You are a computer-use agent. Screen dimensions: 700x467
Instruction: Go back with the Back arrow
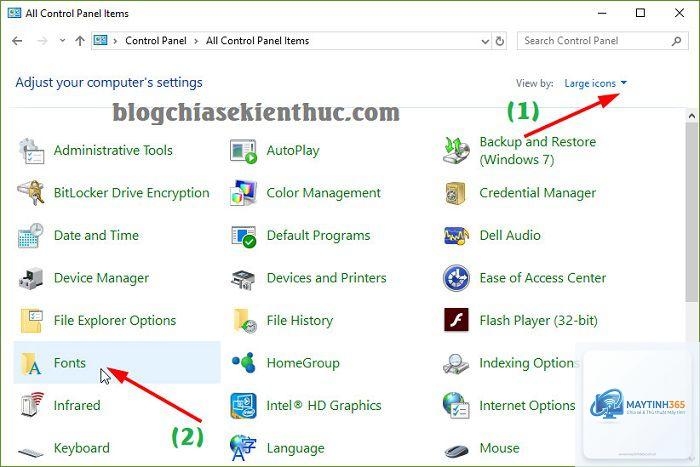17,41
